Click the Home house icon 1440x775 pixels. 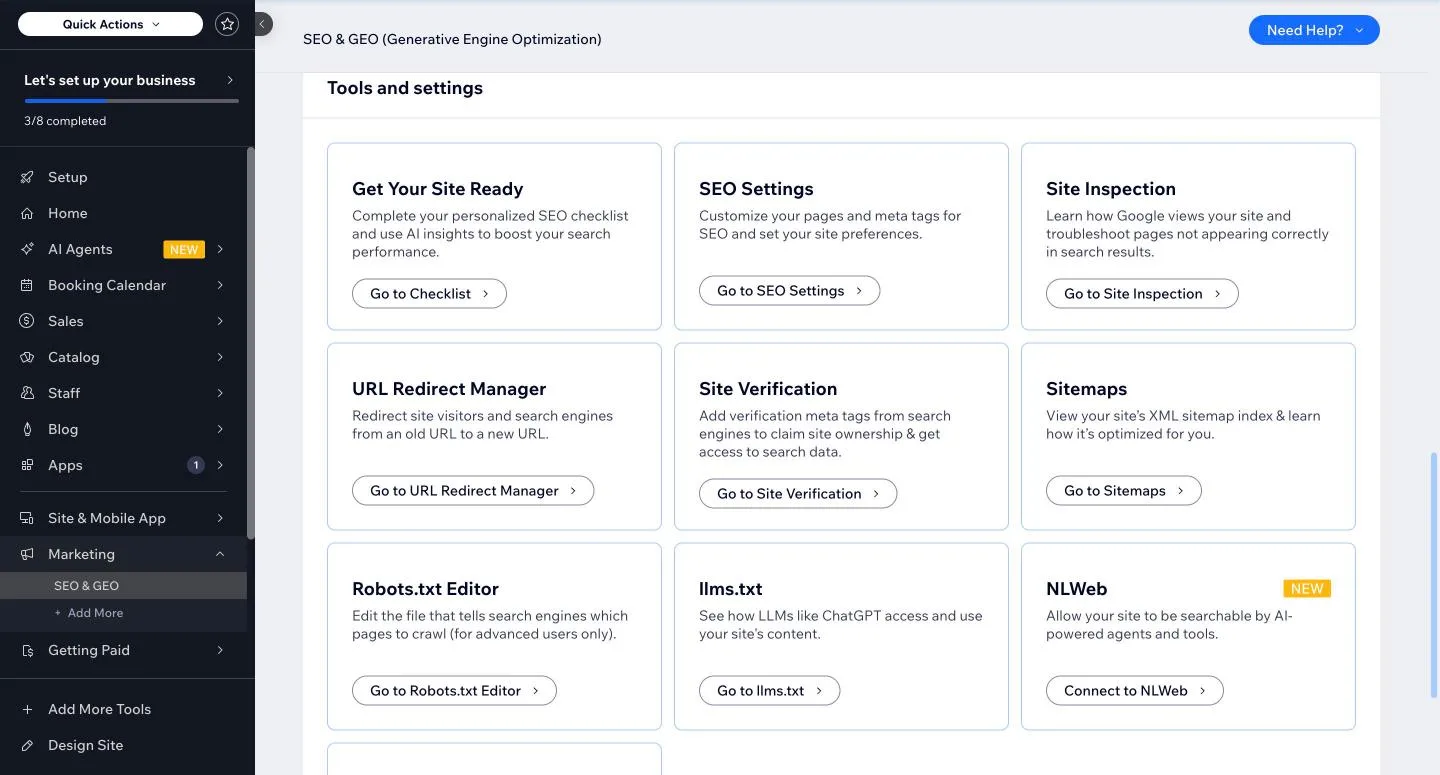tap(28, 213)
